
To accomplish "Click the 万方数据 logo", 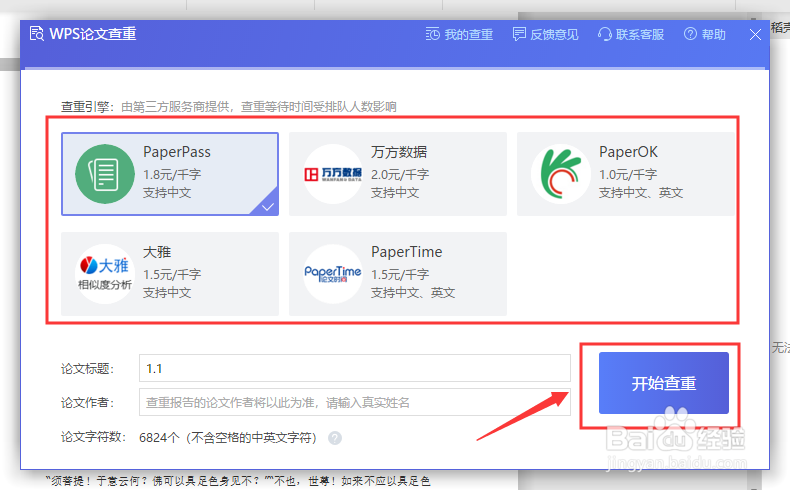I will pos(333,174).
